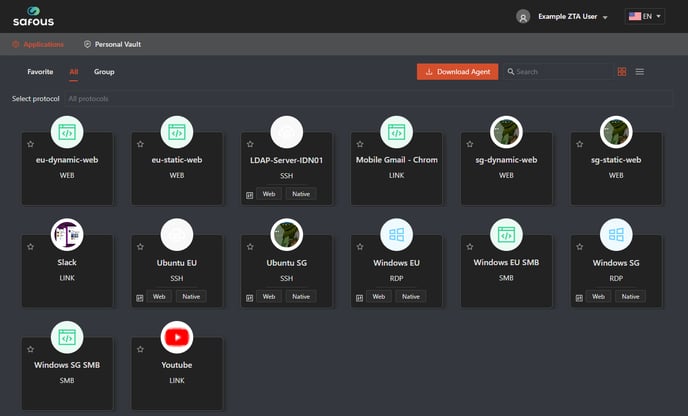Open the Youtube application icon
688x416 pixels.
click(x=177, y=337)
